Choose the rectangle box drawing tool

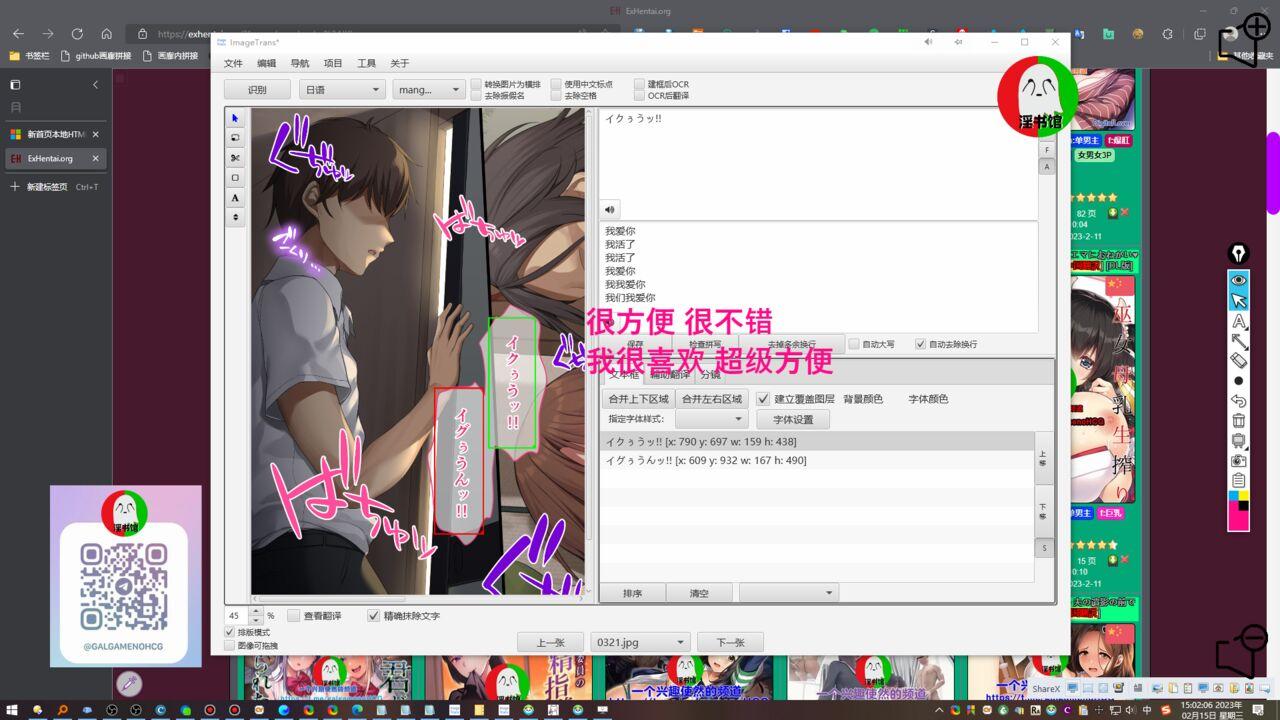coord(235,178)
